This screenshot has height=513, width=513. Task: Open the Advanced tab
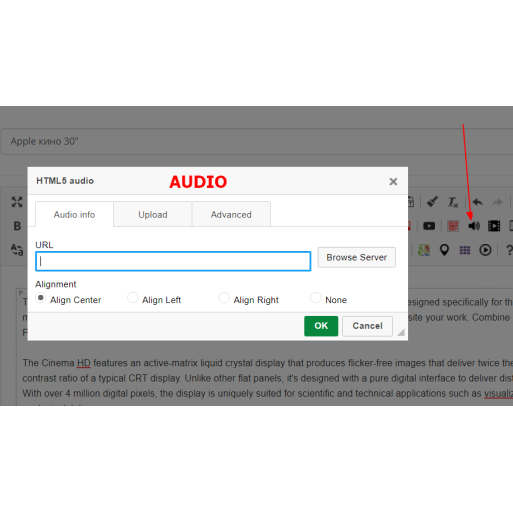coord(231,214)
